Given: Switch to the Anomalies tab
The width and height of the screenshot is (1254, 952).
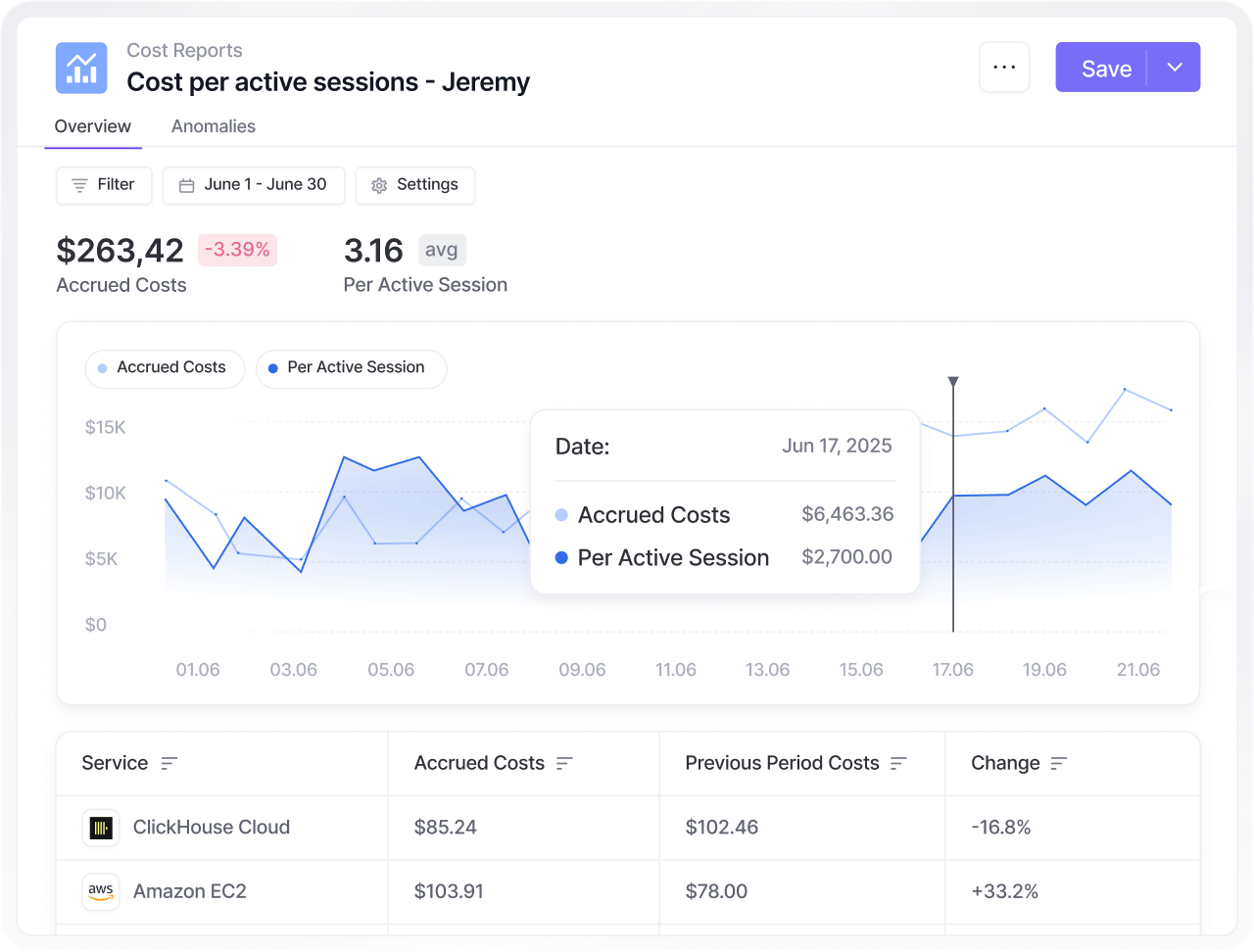Looking at the screenshot, I should (x=214, y=126).
